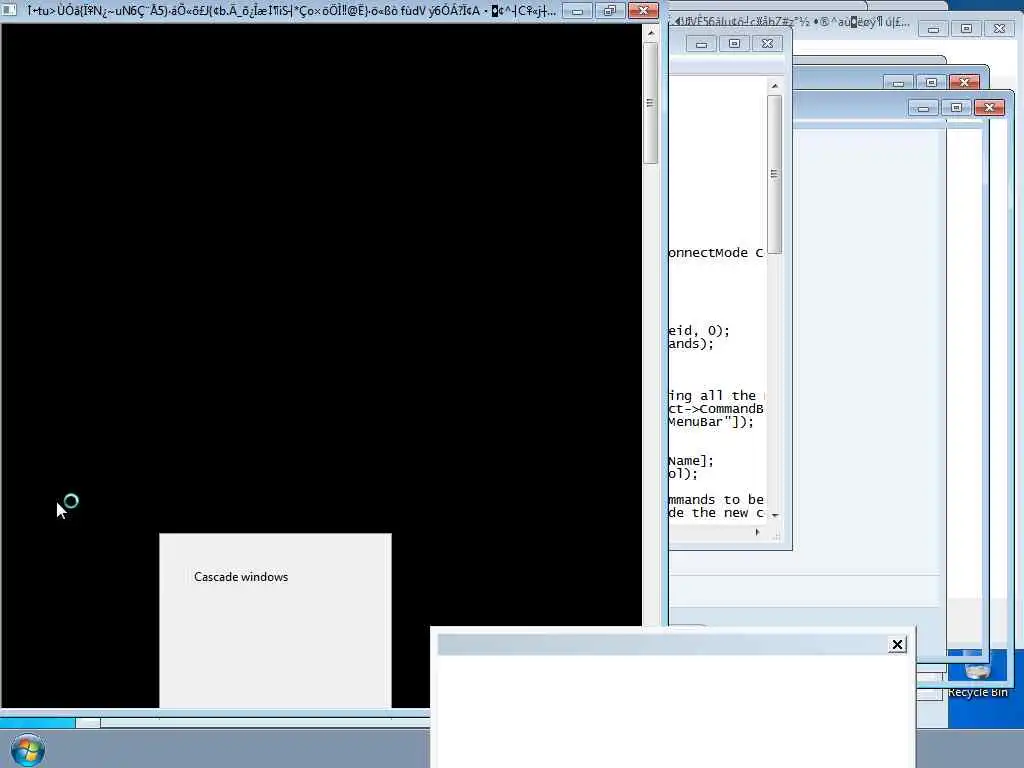Restore down the front black window
This screenshot has width=1024, height=768.
coord(610,11)
